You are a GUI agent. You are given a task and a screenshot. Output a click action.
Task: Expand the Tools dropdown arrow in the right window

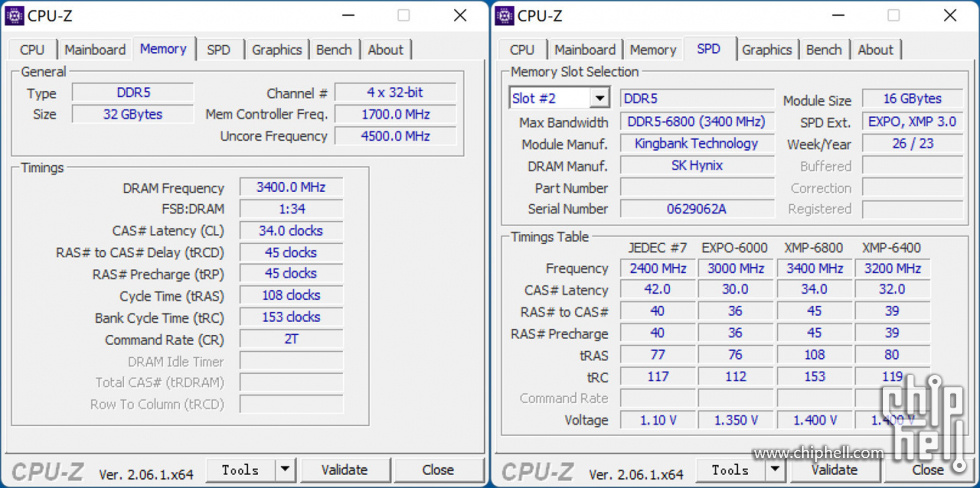click(775, 470)
